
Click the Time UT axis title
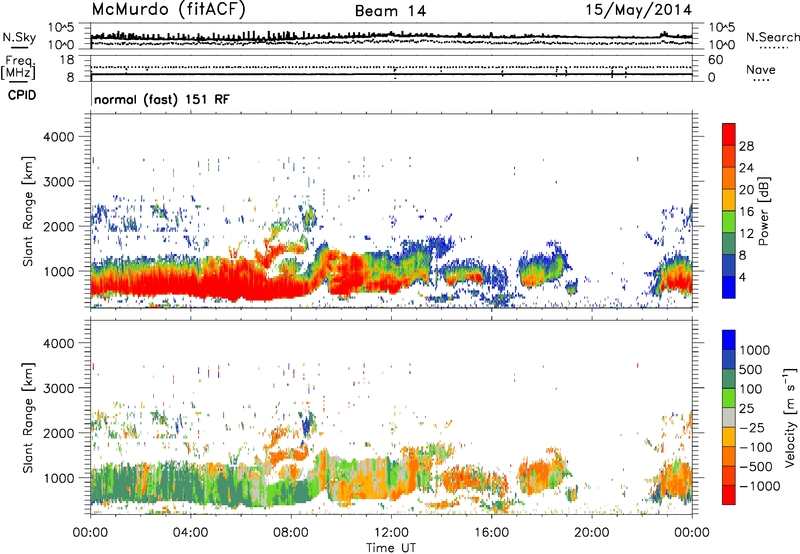click(391, 548)
